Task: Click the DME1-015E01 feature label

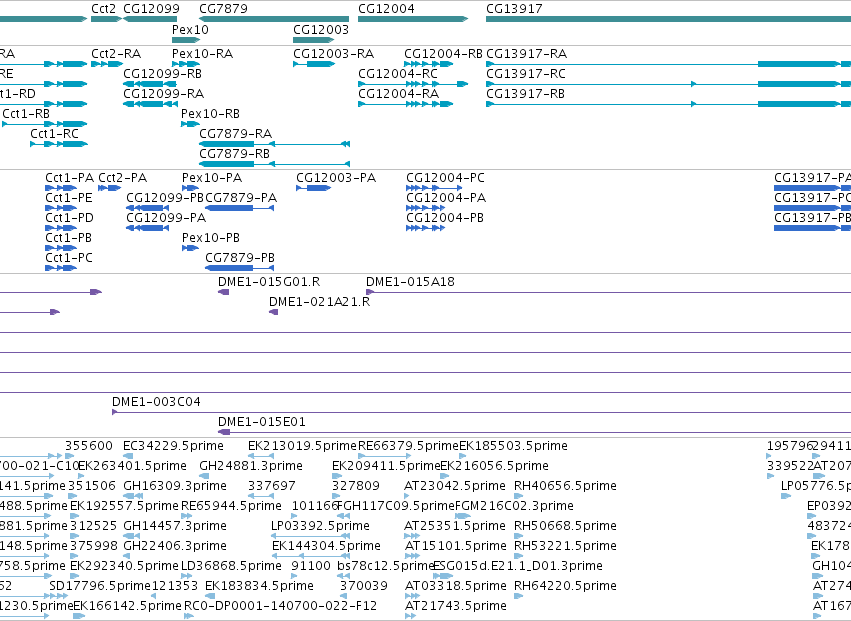Action: 262,422
